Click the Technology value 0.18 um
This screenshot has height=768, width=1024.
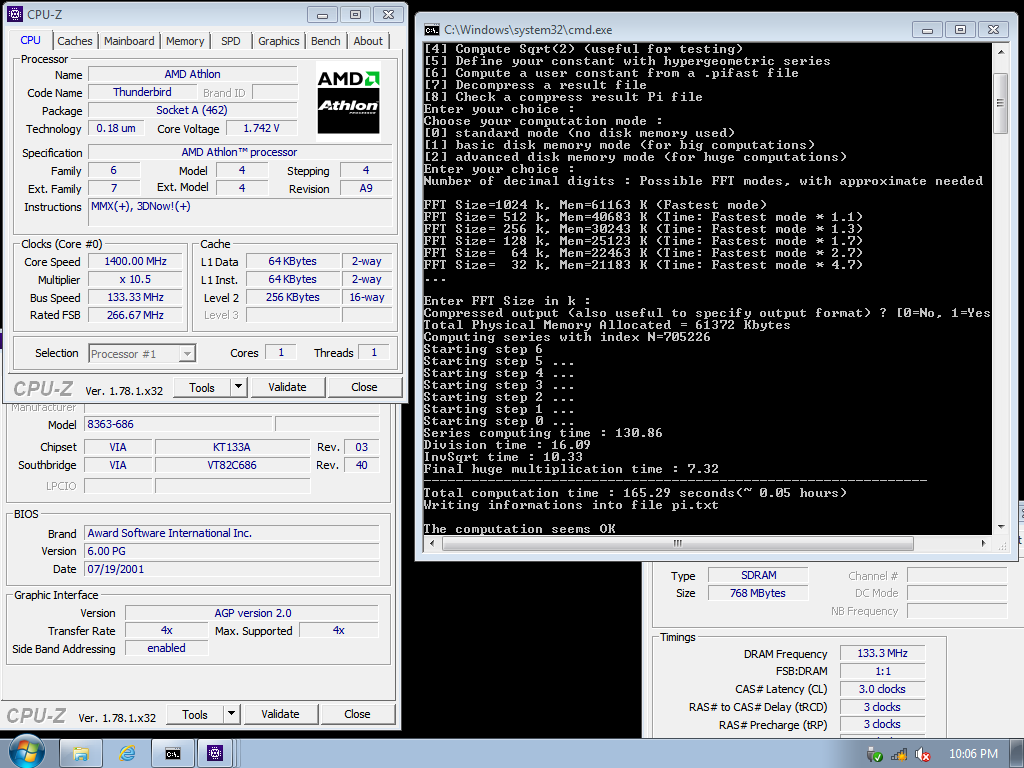tap(116, 129)
